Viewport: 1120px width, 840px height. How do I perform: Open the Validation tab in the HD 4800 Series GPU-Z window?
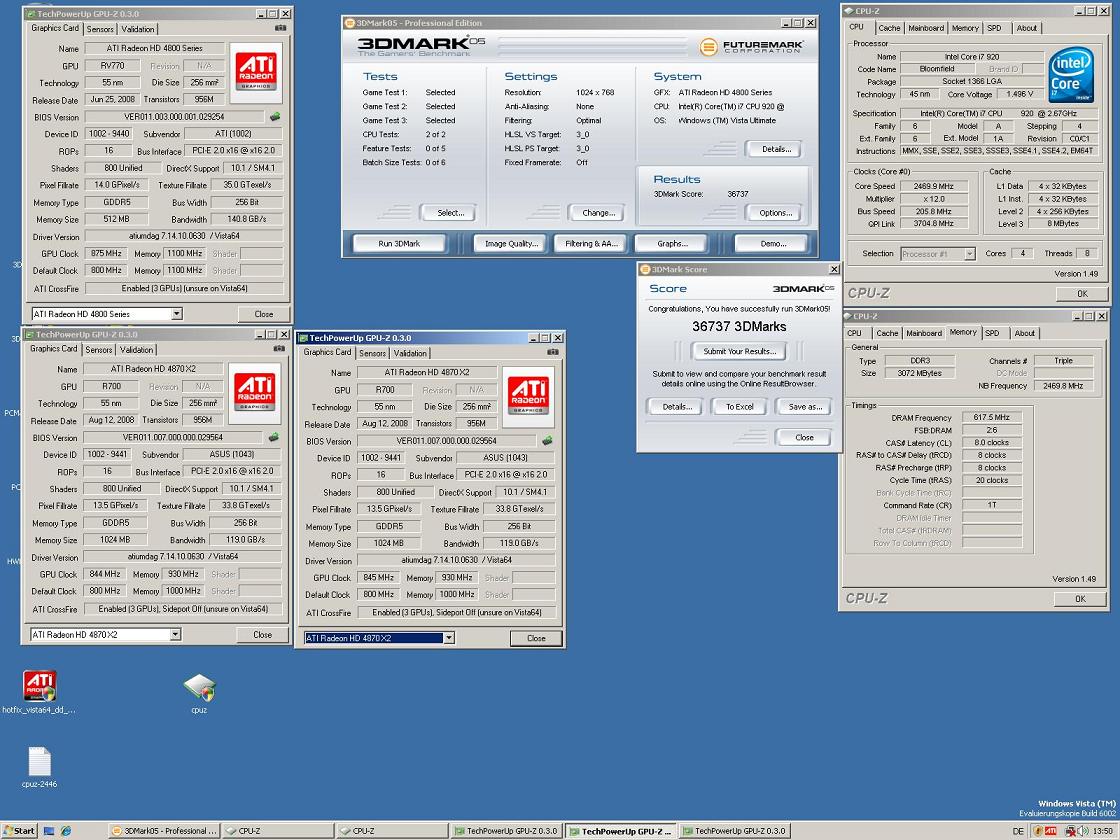click(137, 29)
